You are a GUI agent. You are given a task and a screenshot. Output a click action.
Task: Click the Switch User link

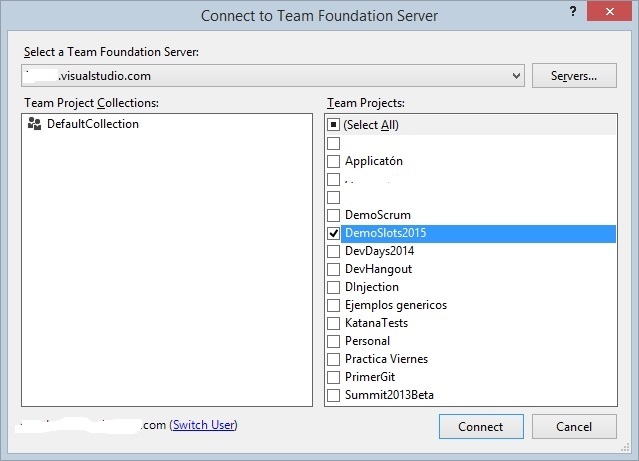coord(204,425)
